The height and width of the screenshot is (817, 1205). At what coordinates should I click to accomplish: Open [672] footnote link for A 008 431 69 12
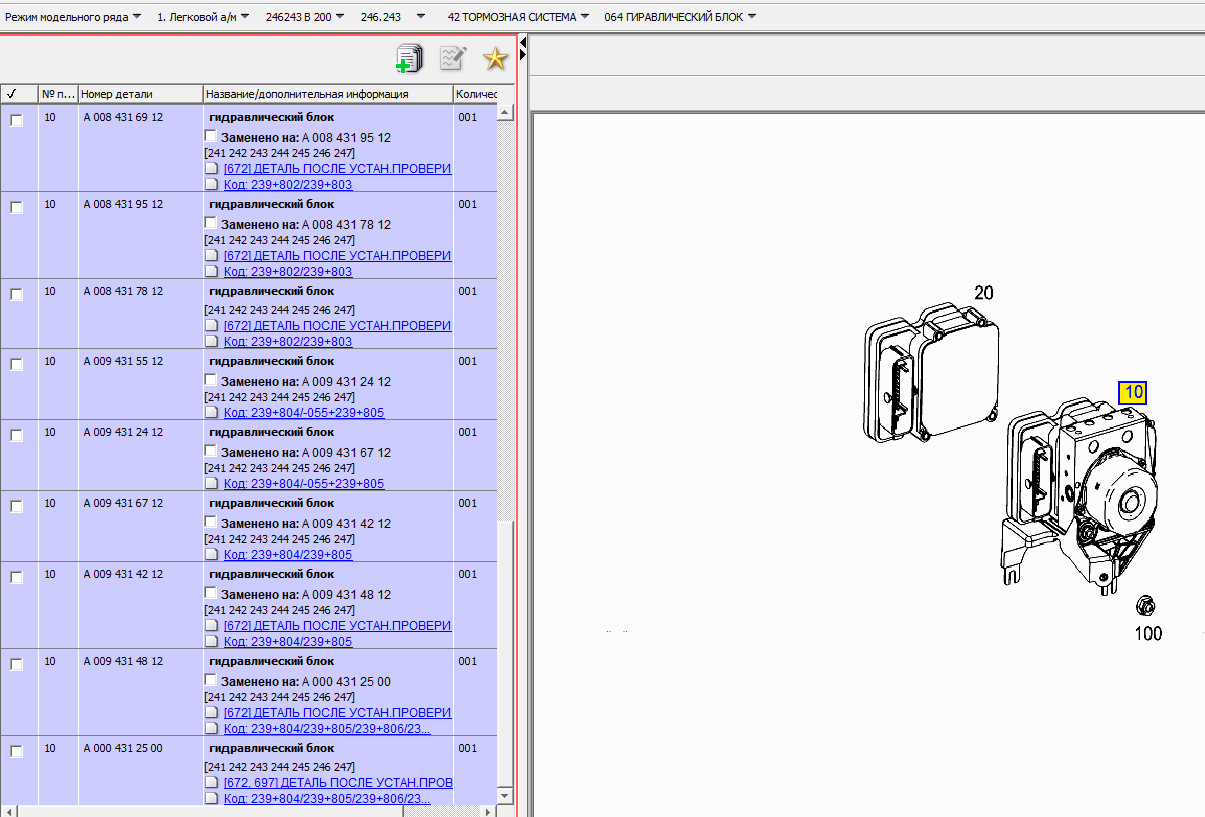[337, 169]
